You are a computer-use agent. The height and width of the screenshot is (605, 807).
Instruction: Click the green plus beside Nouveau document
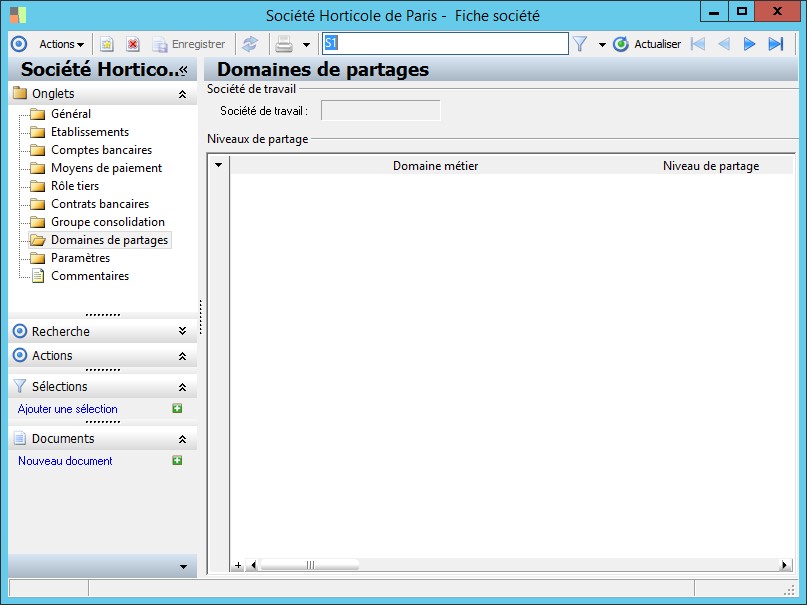(177, 460)
